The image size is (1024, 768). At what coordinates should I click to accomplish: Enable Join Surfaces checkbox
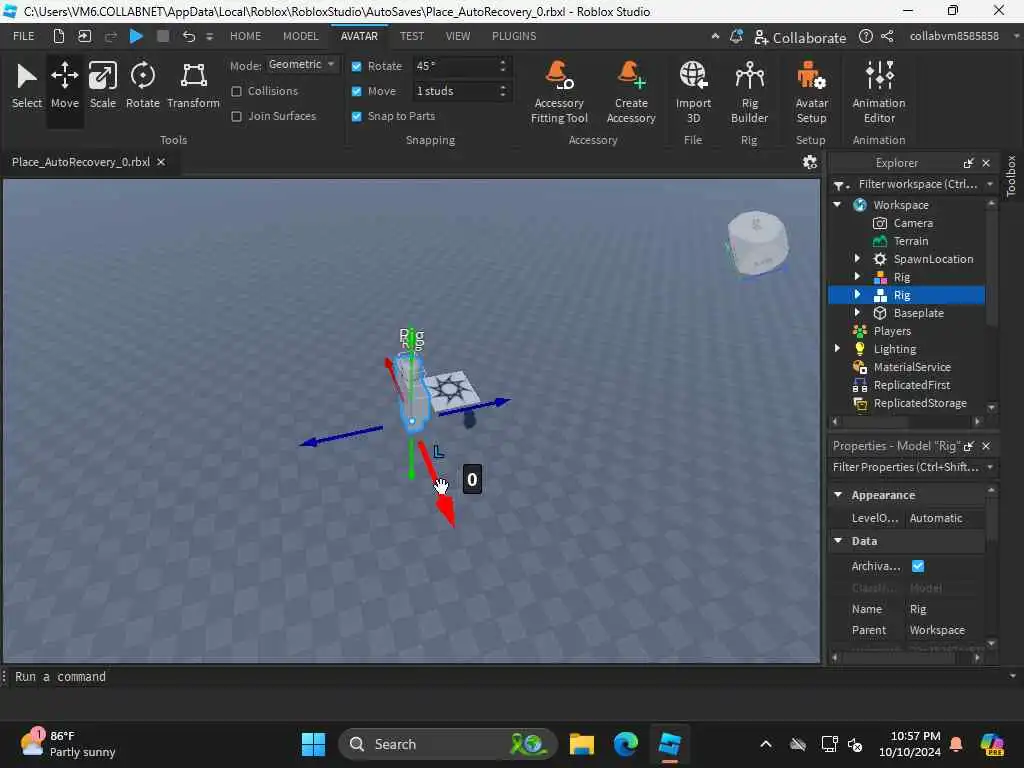tap(236, 116)
